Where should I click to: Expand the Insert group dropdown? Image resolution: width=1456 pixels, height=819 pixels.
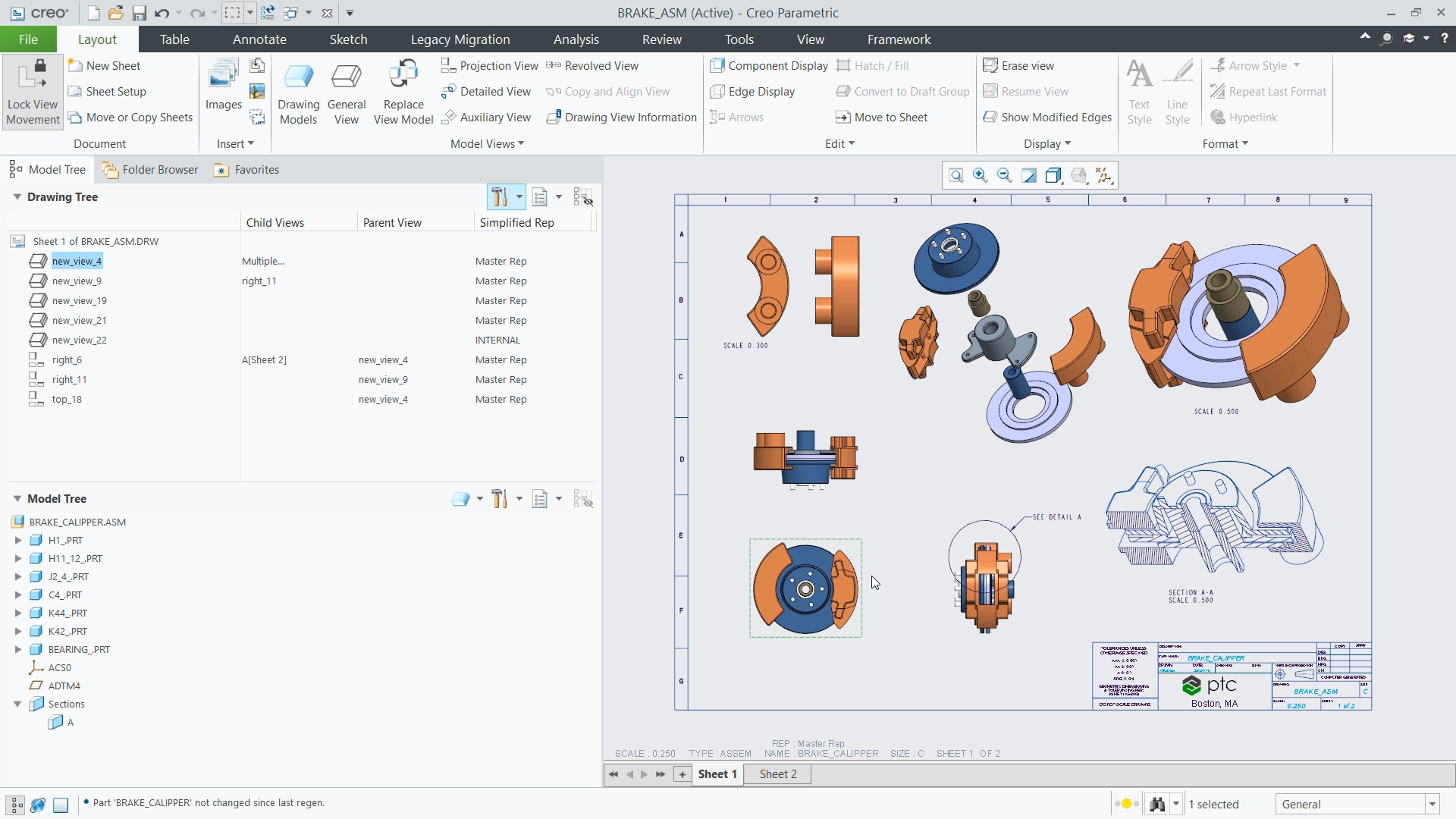pos(235,144)
